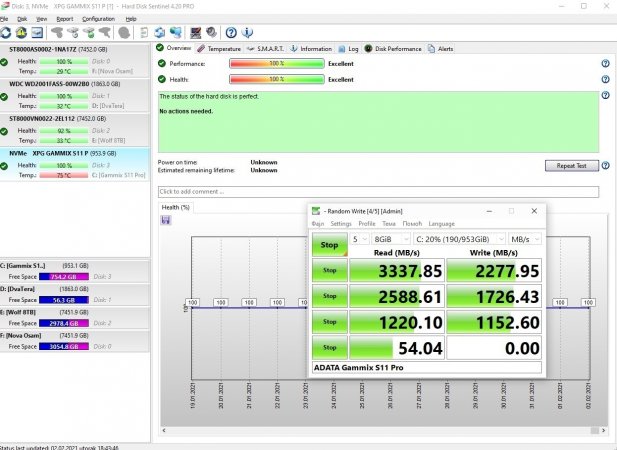Viewport: 617px width, 450px height.
Task: Click the save icon above the health graph
Action: 166,220
